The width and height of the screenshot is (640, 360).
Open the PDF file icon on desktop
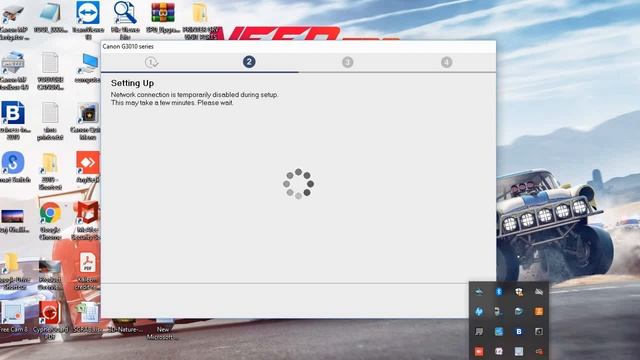point(88,262)
